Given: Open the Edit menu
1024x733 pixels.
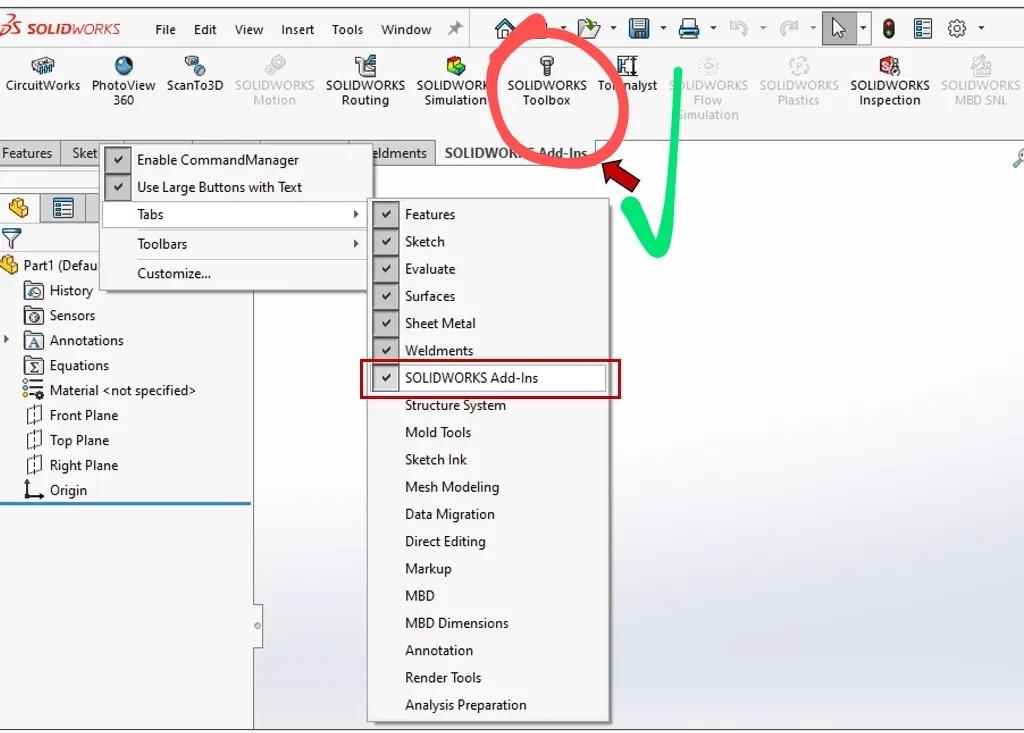Looking at the screenshot, I should 205,29.
